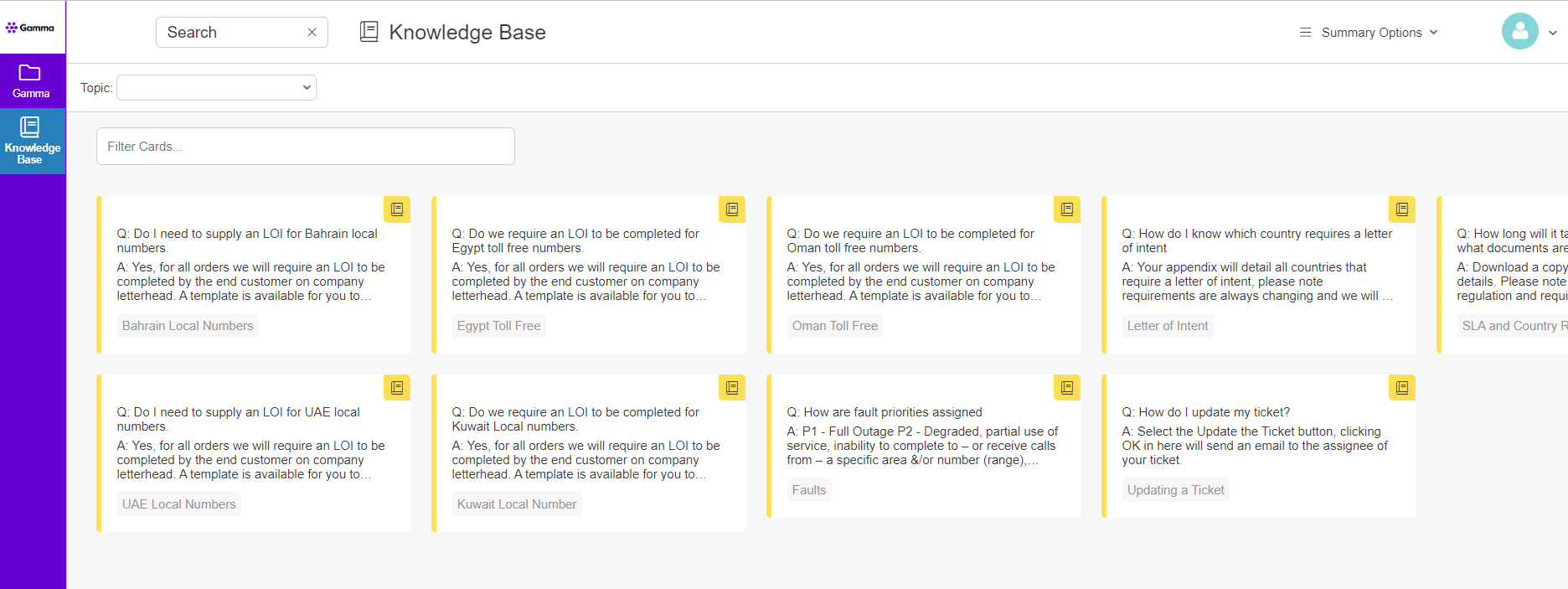Click the yellow icon on the letter of intent card
Viewport: 1568px width, 589px height.
pyautogui.click(x=1402, y=209)
